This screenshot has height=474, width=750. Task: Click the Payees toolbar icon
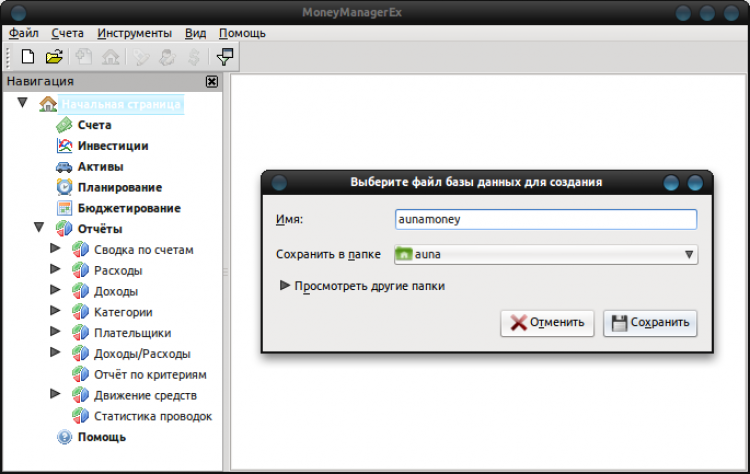coord(167,57)
